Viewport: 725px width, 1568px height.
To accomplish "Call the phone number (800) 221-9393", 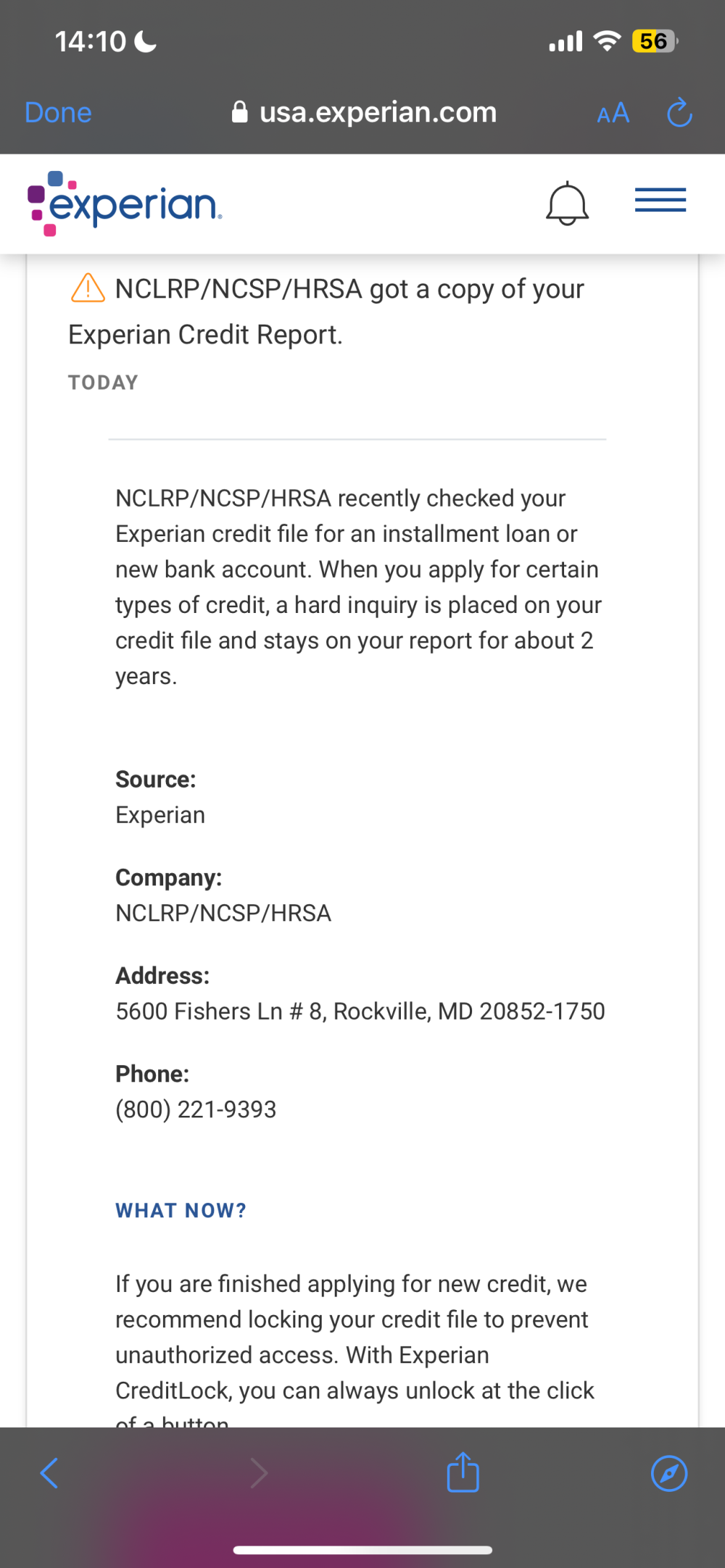I will point(196,1109).
